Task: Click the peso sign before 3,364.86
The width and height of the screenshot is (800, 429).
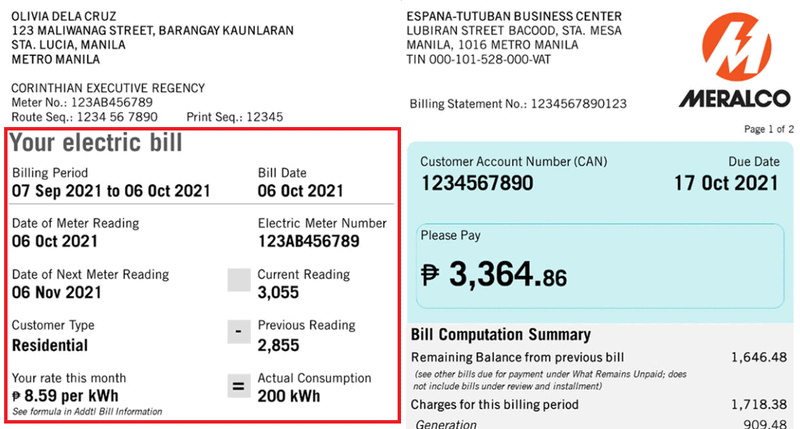Action: (x=430, y=275)
